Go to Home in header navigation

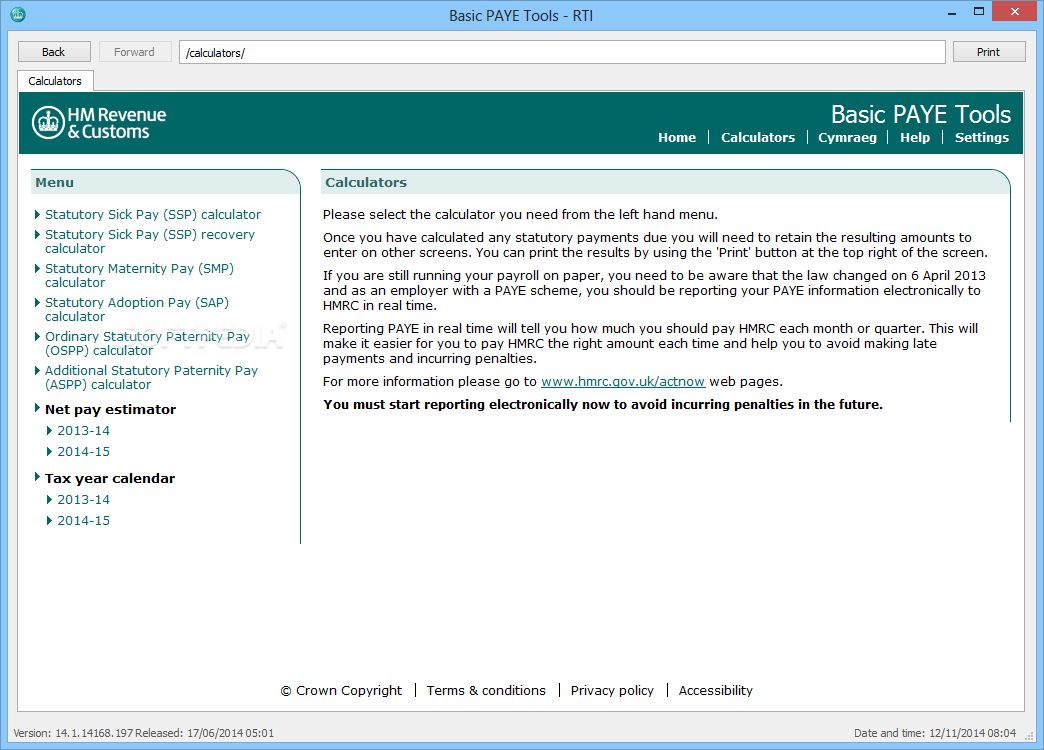(x=677, y=137)
